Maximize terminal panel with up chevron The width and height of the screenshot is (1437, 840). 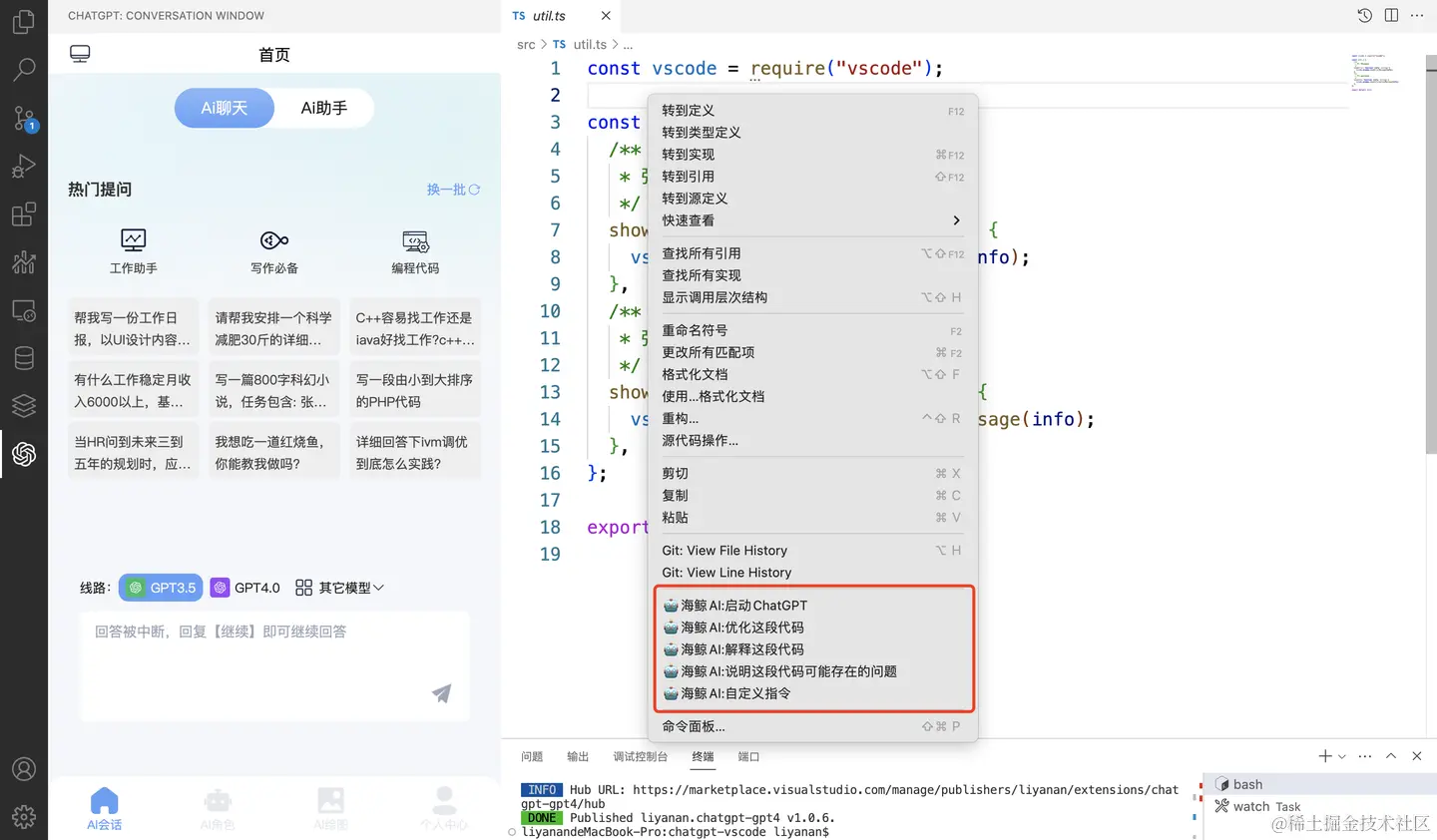[1391, 756]
